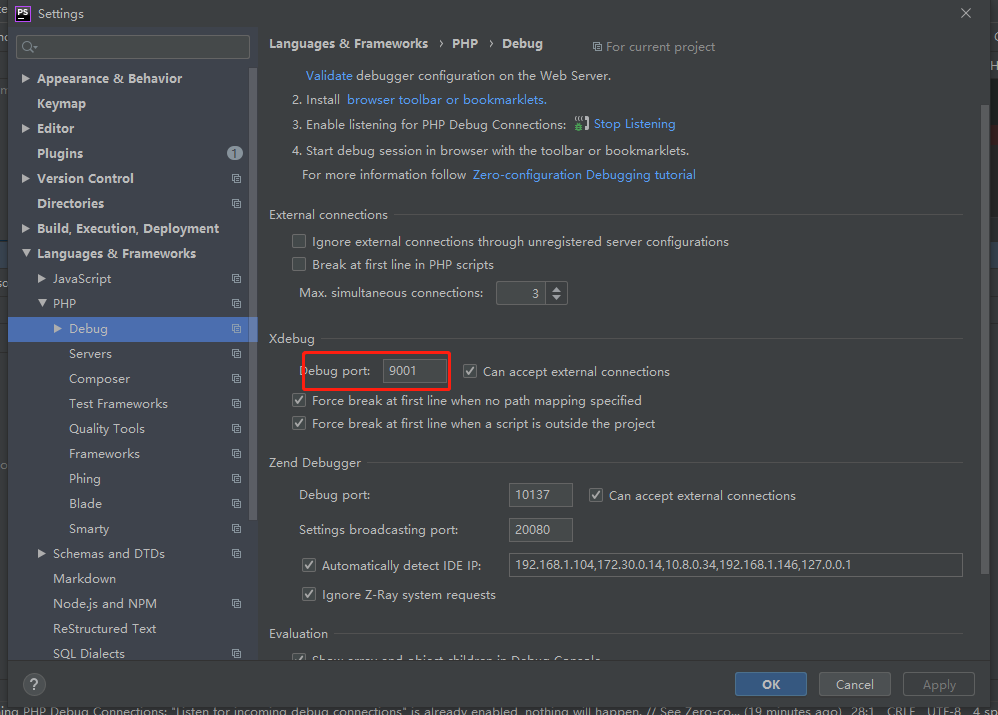Click the search magnifier icon in settings
Viewport: 998px width, 715px height.
point(29,47)
